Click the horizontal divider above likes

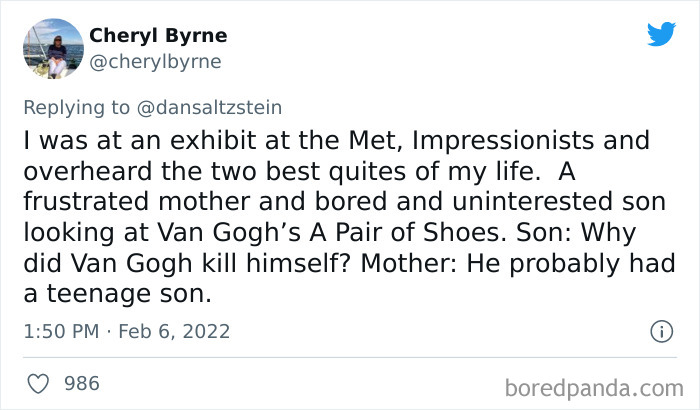(350, 357)
